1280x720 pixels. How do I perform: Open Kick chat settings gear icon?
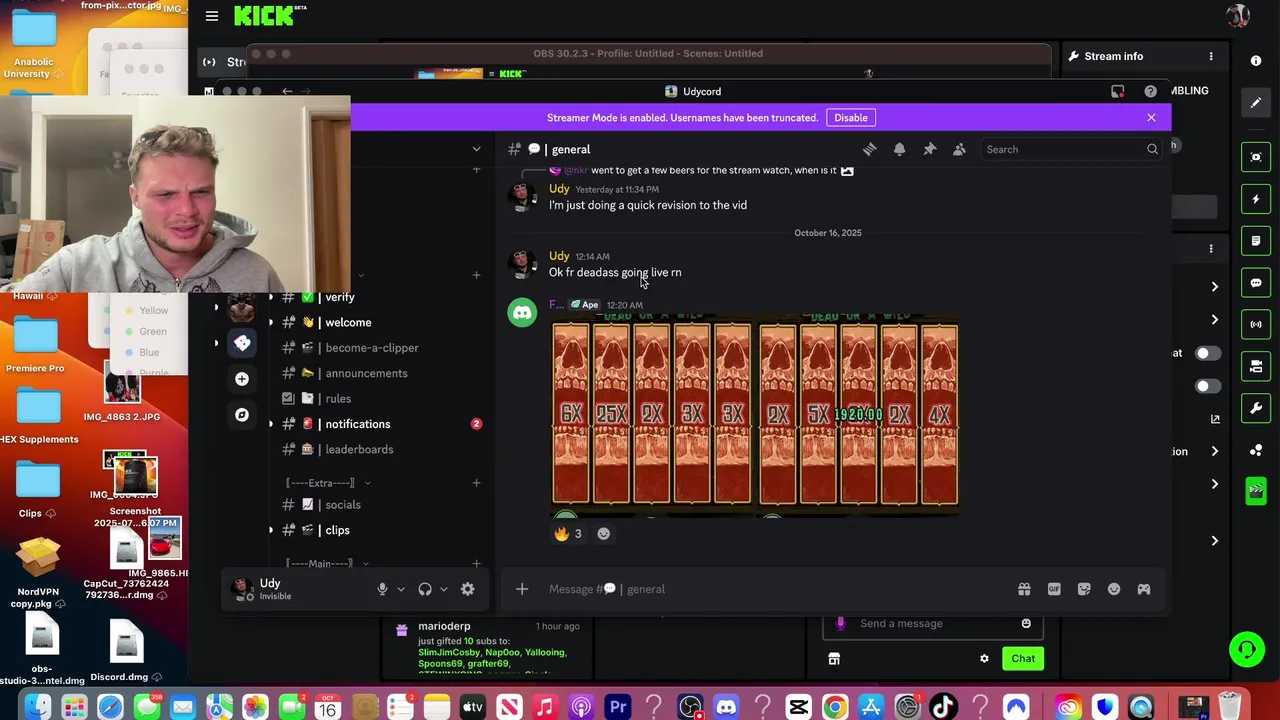(984, 658)
